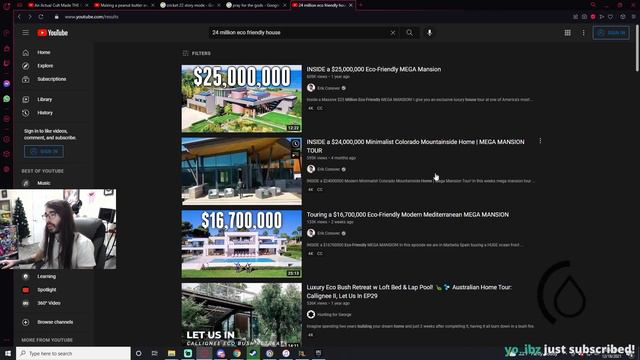
Task: Open three-dot menu for the $24,000,000 video
Action: click(540, 141)
